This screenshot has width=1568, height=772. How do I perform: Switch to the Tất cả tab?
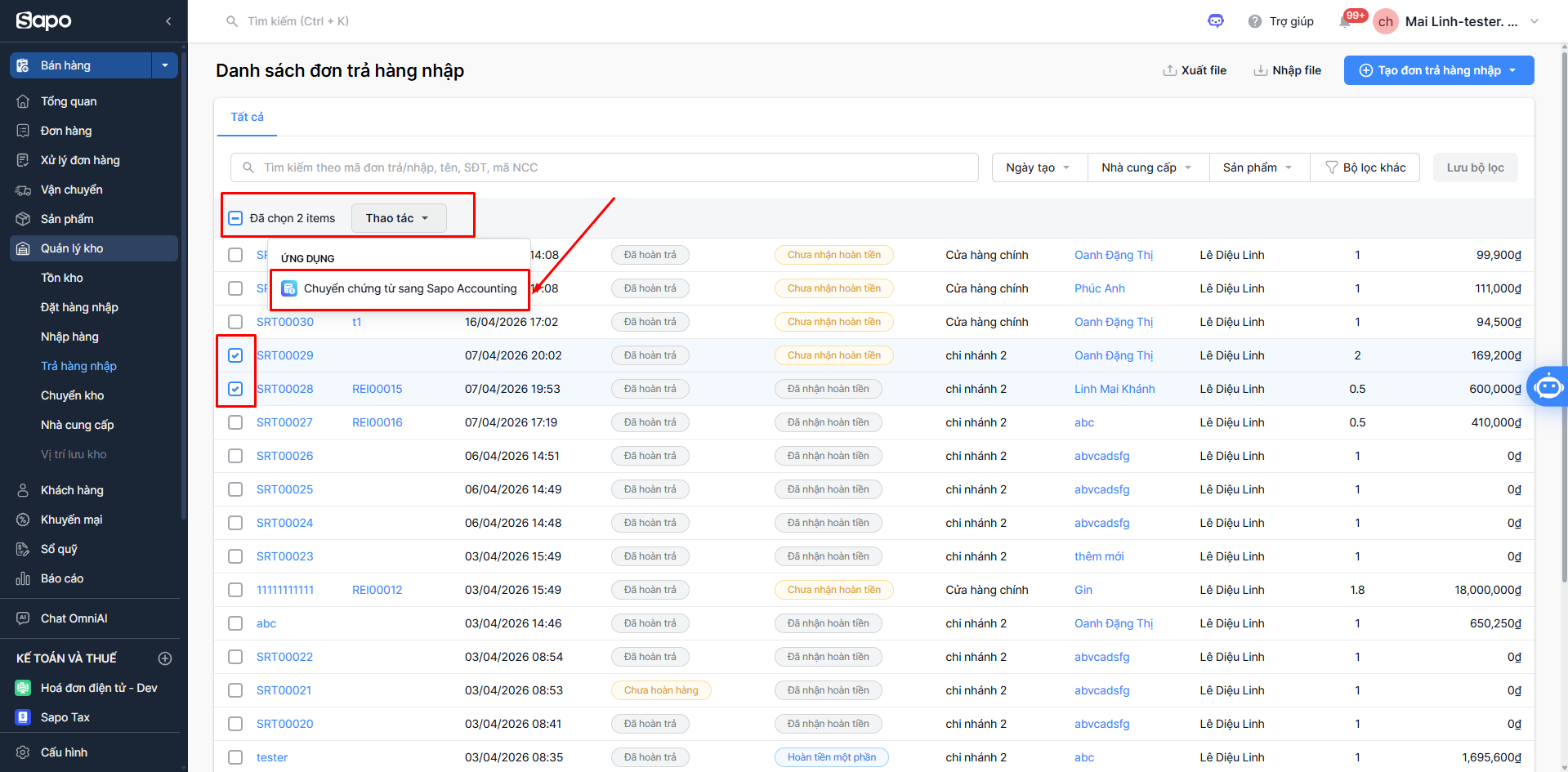click(x=247, y=117)
